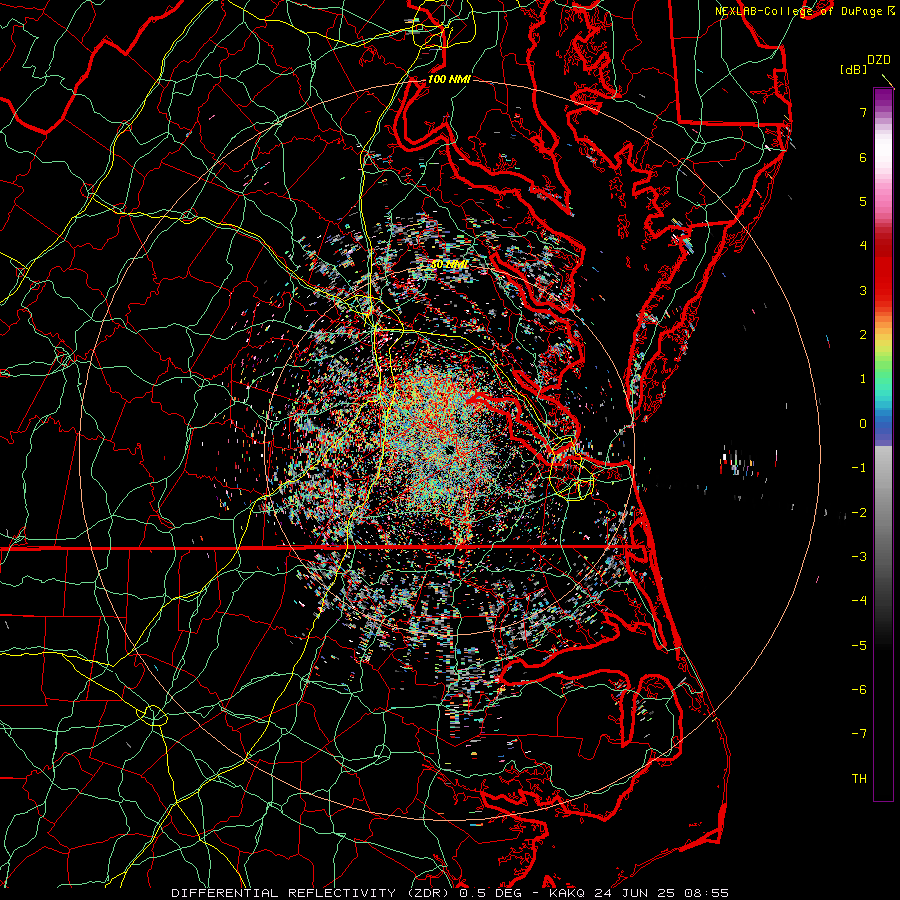Click the 100 NMI range ring label
Screen dimensions: 900x900
coord(449,79)
